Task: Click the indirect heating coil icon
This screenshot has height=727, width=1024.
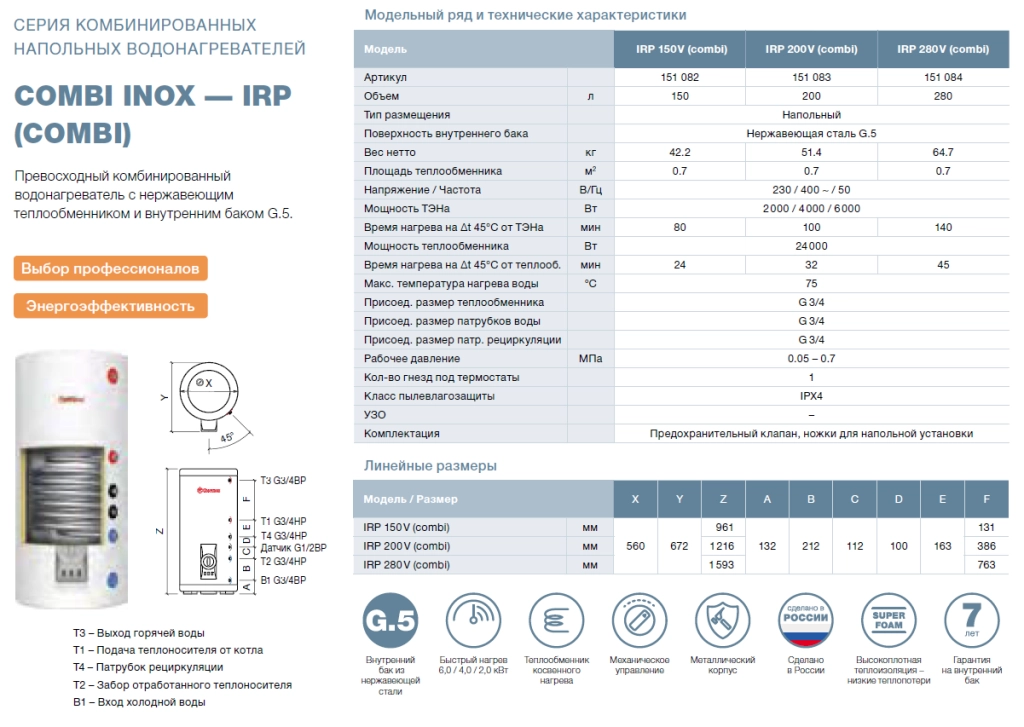Action: click(x=556, y=621)
